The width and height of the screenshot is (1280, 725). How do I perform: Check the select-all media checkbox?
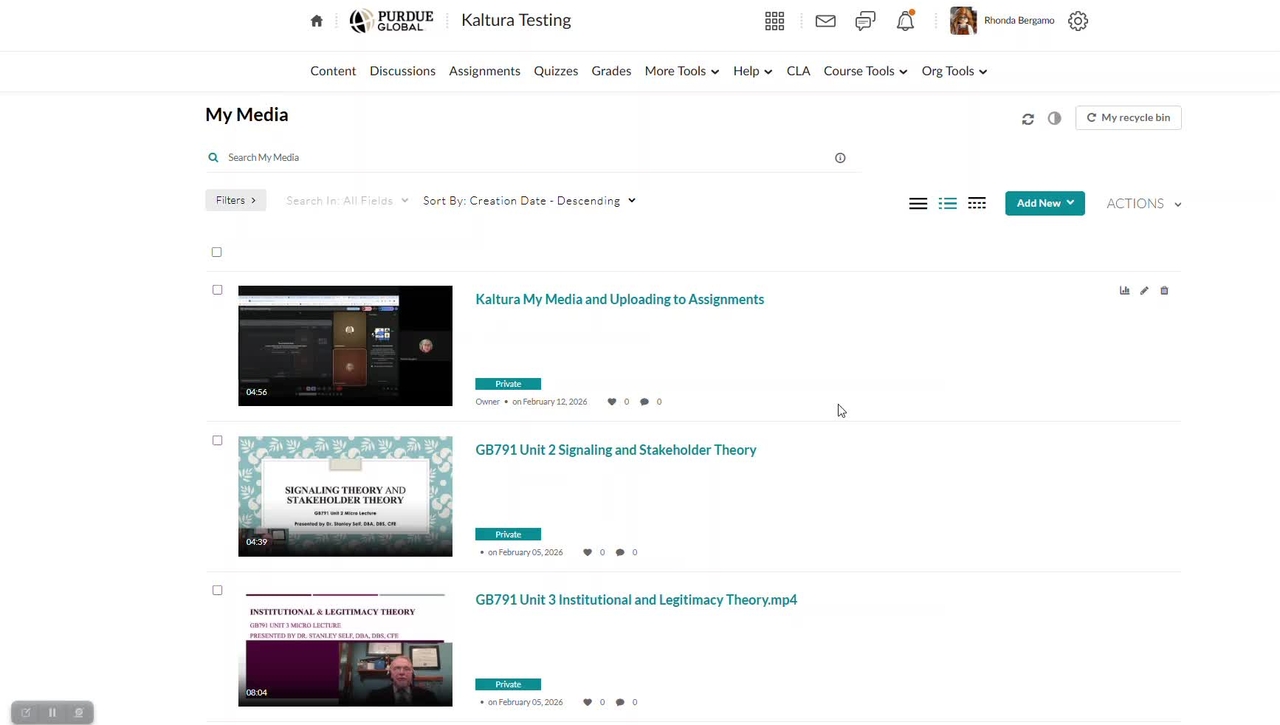tap(217, 252)
